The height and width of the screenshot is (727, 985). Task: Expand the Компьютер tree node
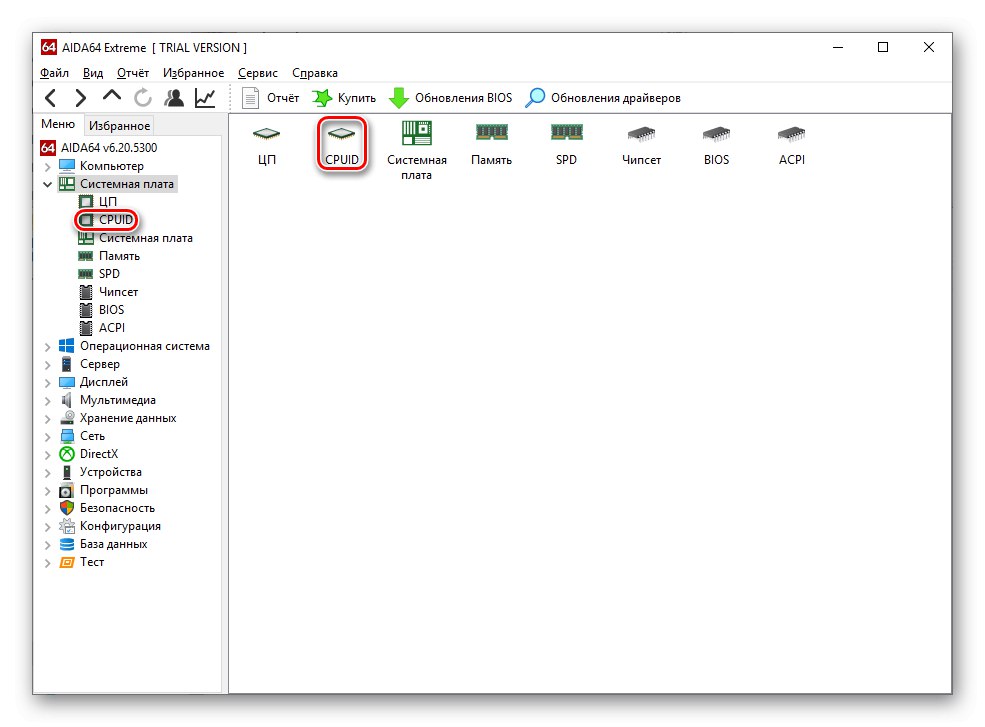pyautogui.click(x=48, y=167)
